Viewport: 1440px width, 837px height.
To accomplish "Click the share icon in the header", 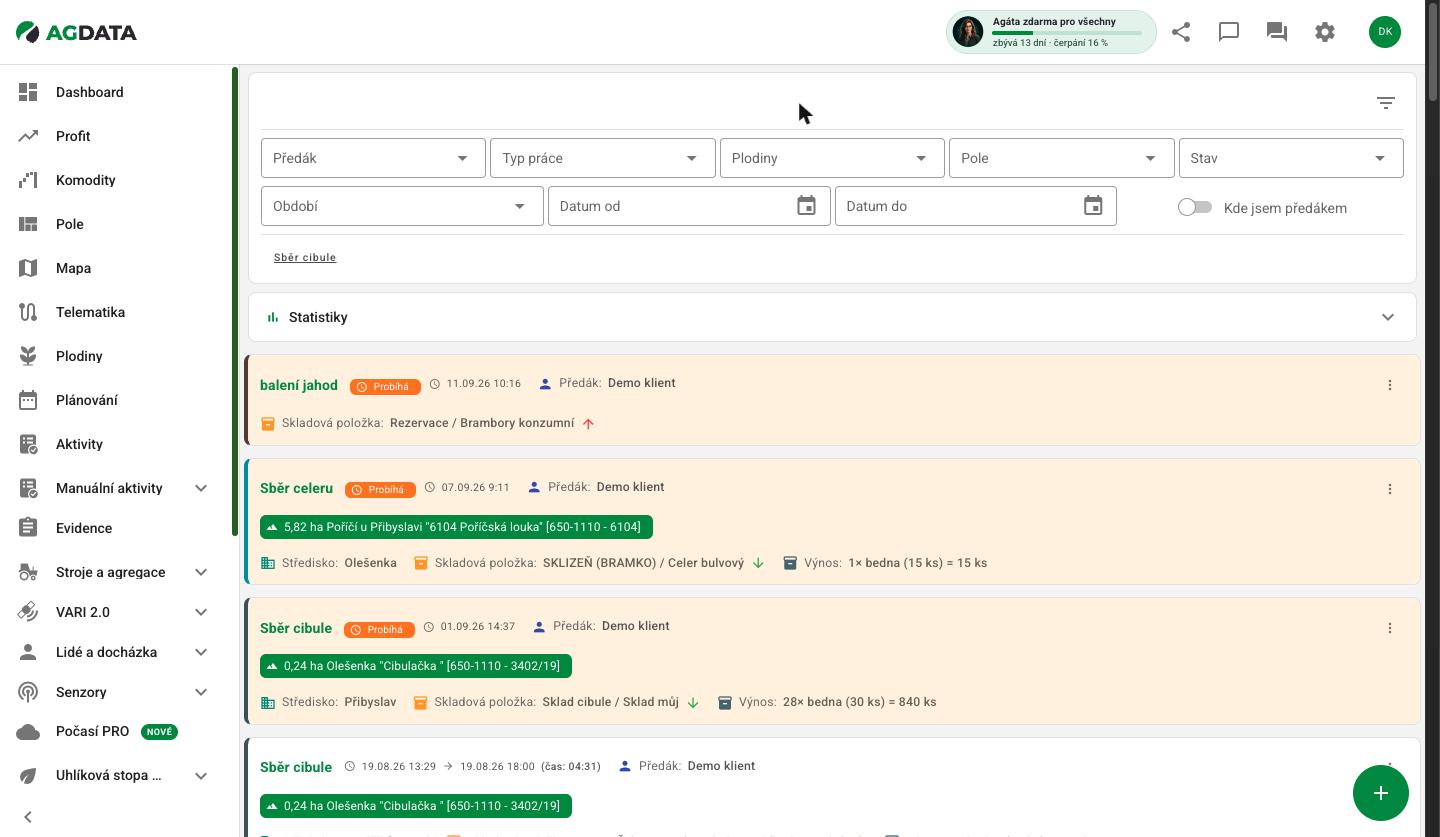I will (1181, 32).
